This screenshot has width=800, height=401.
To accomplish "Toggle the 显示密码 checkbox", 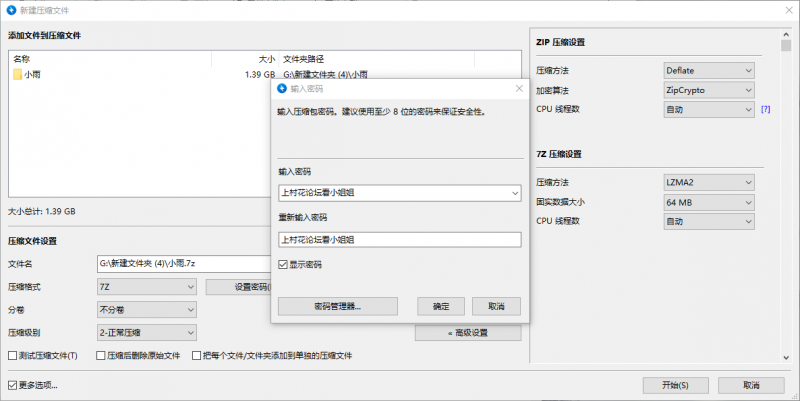I will pyautogui.click(x=284, y=265).
